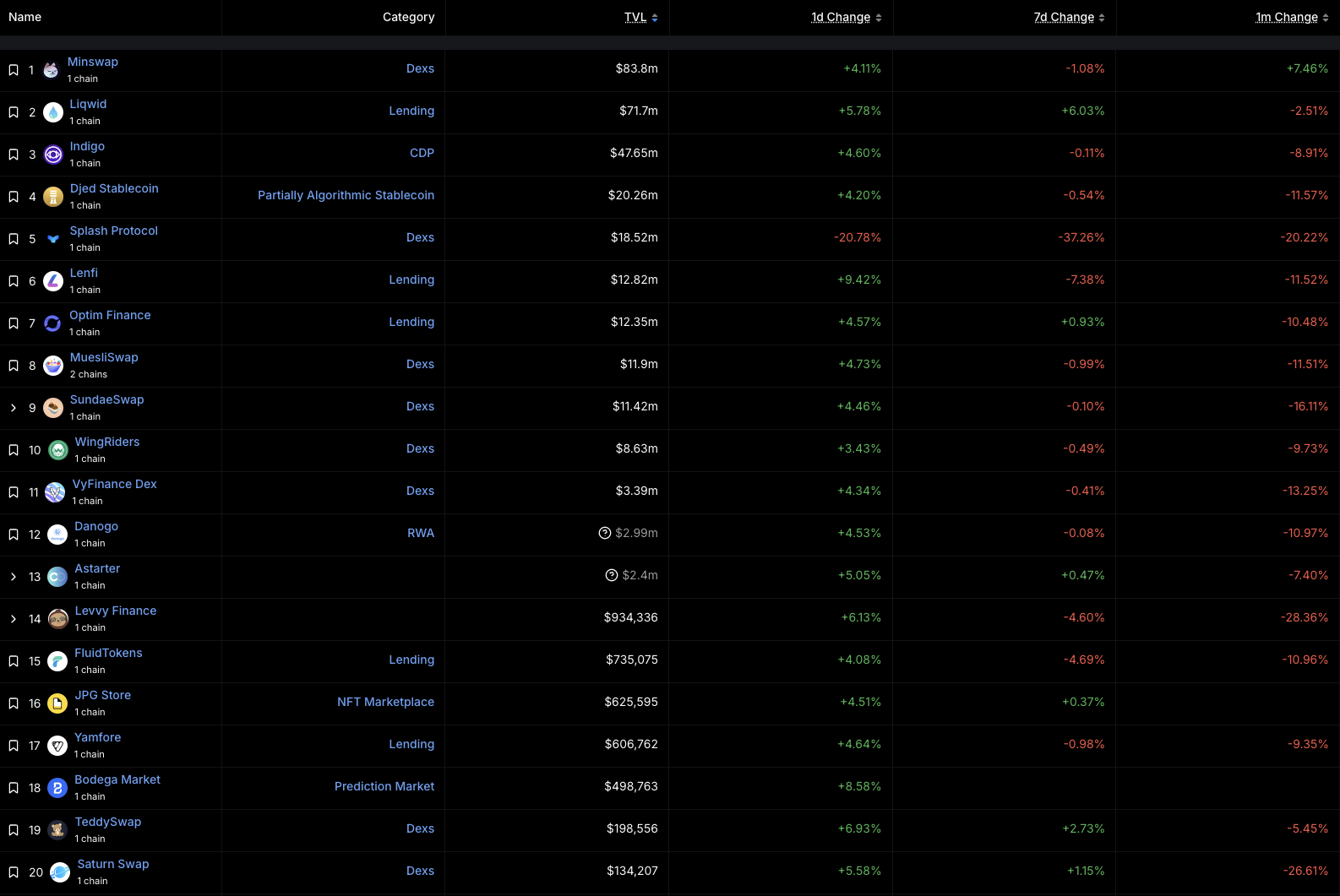Image resolution: width=1340 pixels, height=896 pixels.
Task: Open the Partially Algorithmic Stablecoin category link
Action: (x=346, y=195)
